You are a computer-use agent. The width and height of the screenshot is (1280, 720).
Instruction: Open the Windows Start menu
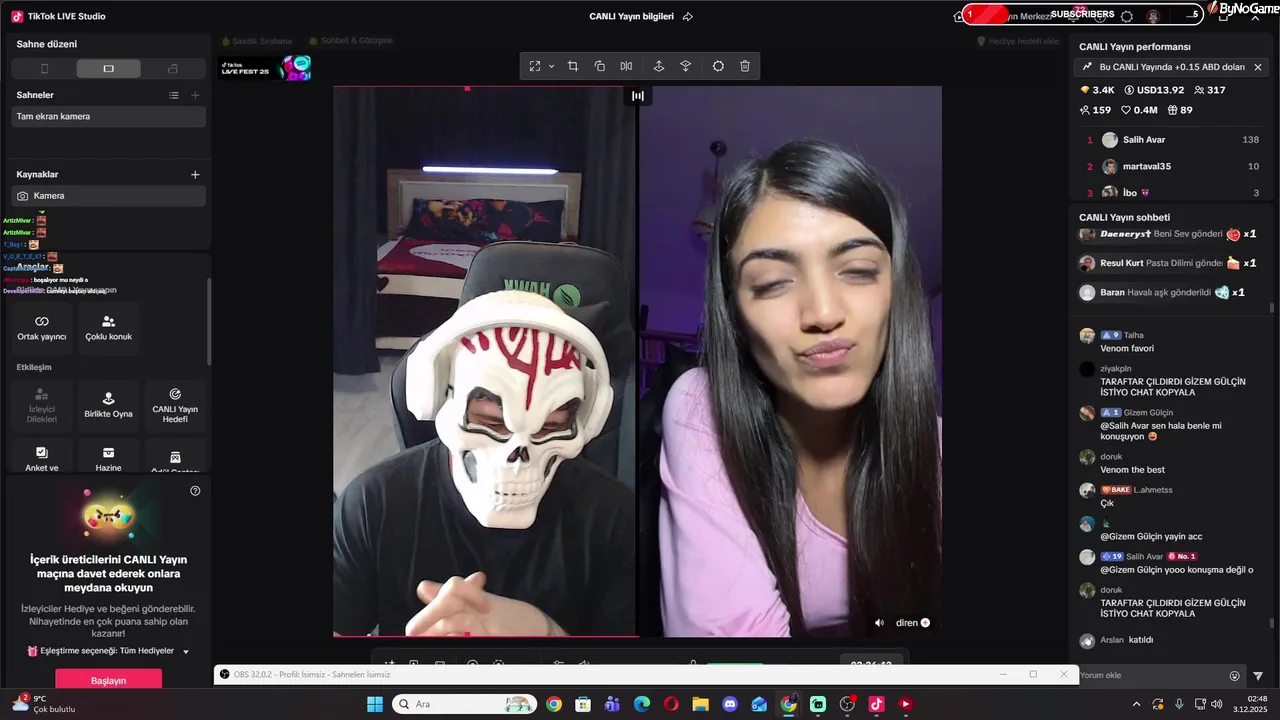click(x=375, y=704)
